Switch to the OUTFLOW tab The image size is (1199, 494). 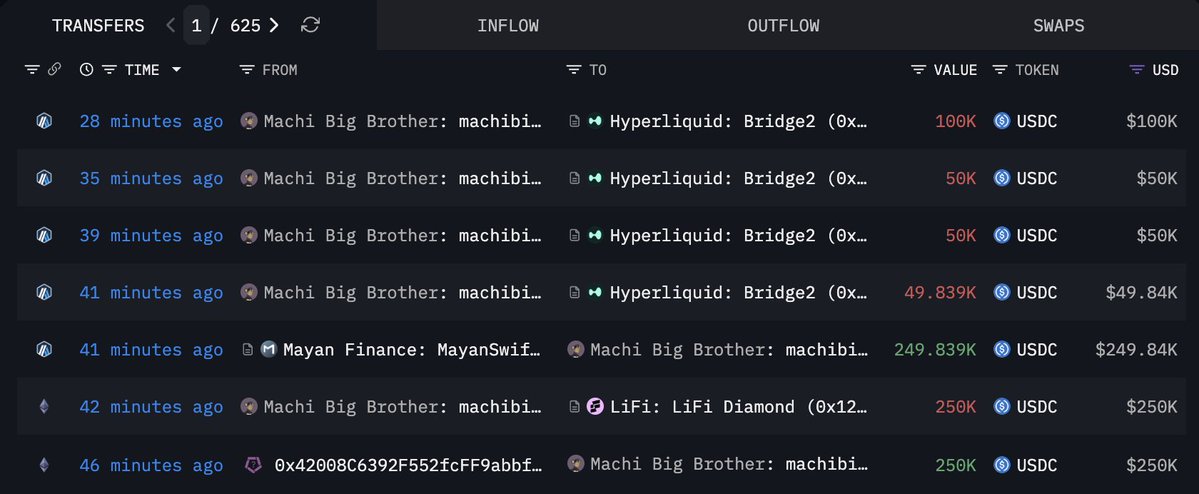click(783, 25)
